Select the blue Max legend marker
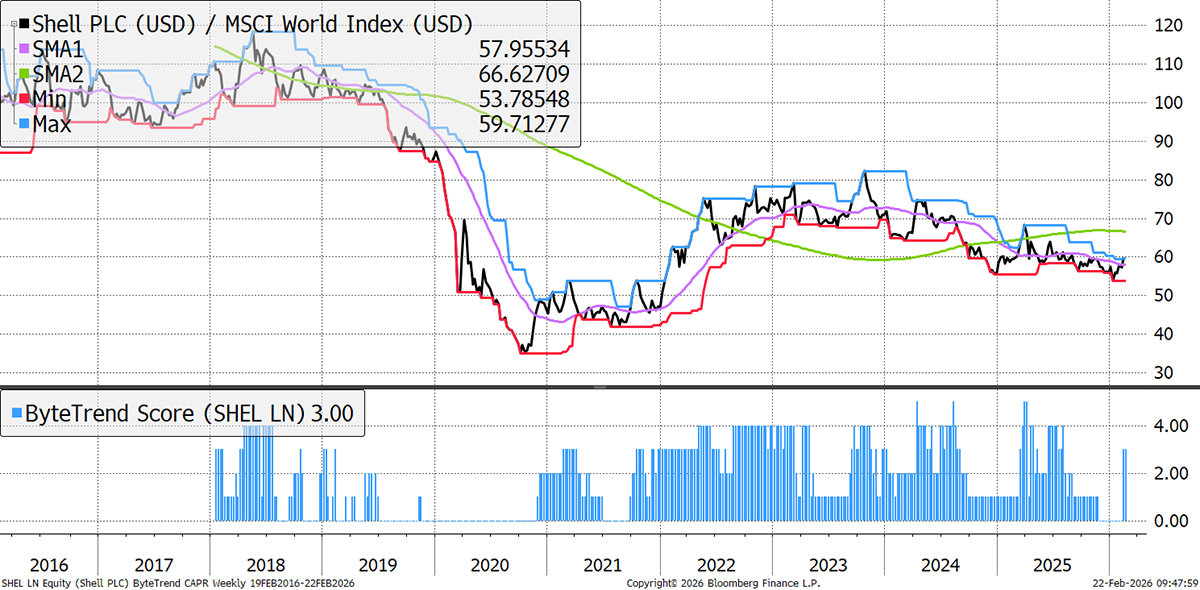 click(x=24, y=124)
